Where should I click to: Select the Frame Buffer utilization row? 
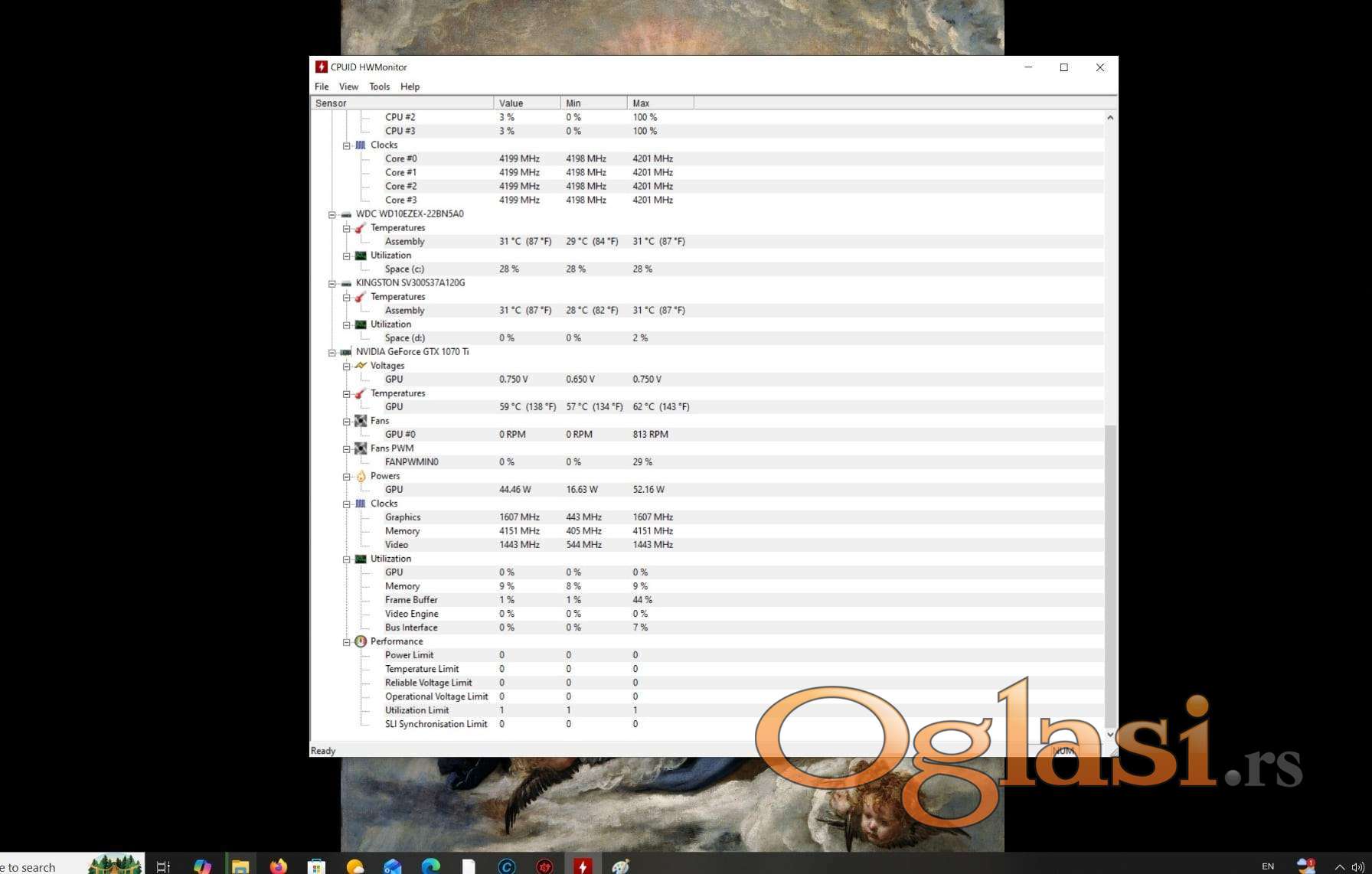click(x=411, y=600)
